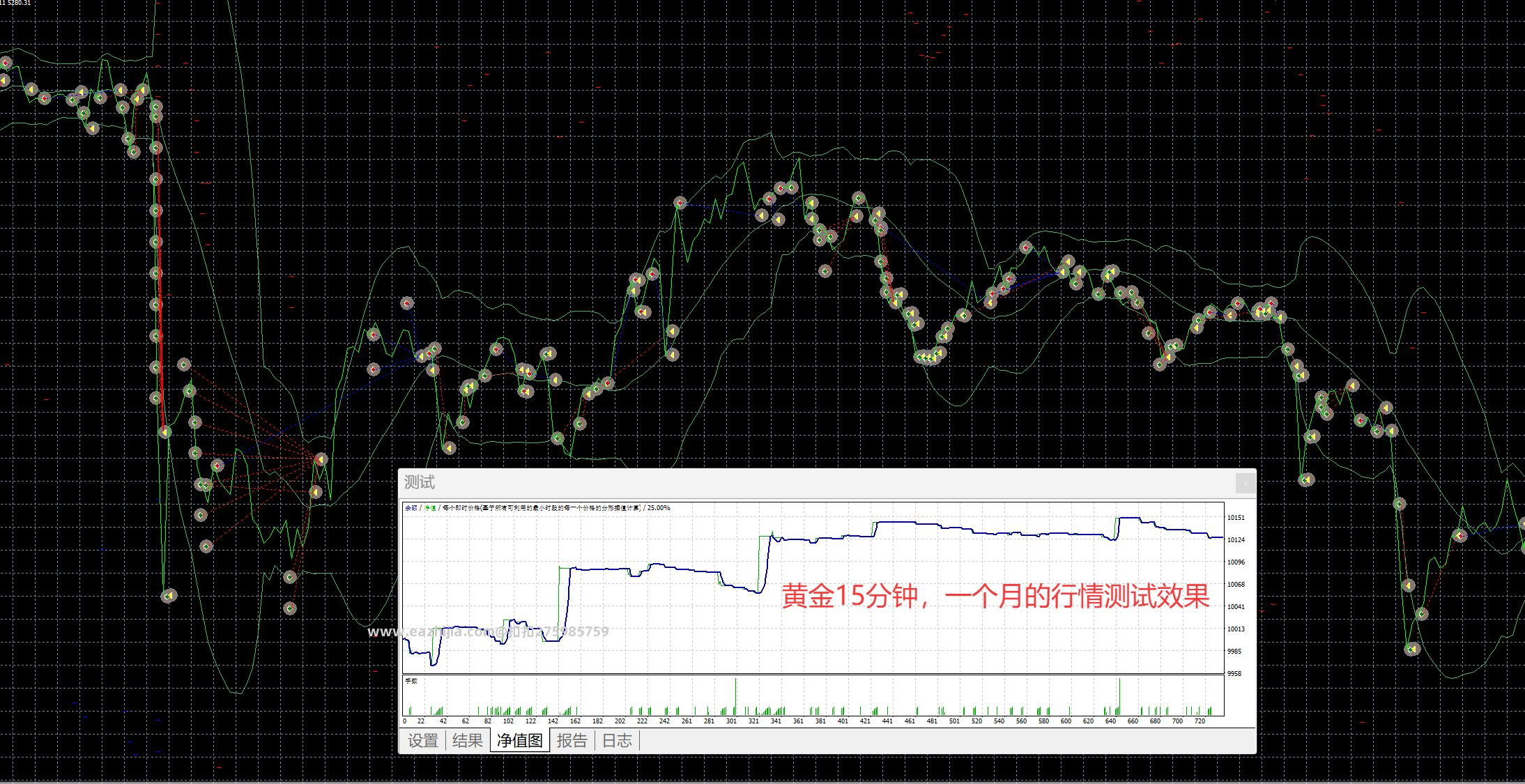
Task: Close the 测试 tester panel
Action: 1245,482
